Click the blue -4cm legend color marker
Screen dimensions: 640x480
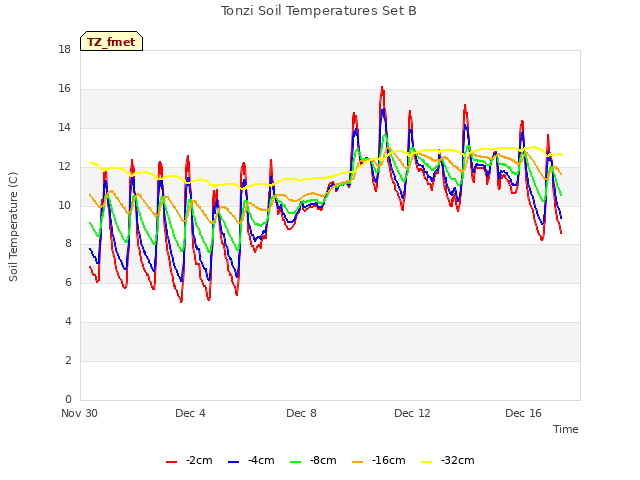pyautogui.click(x=233, y=462)
